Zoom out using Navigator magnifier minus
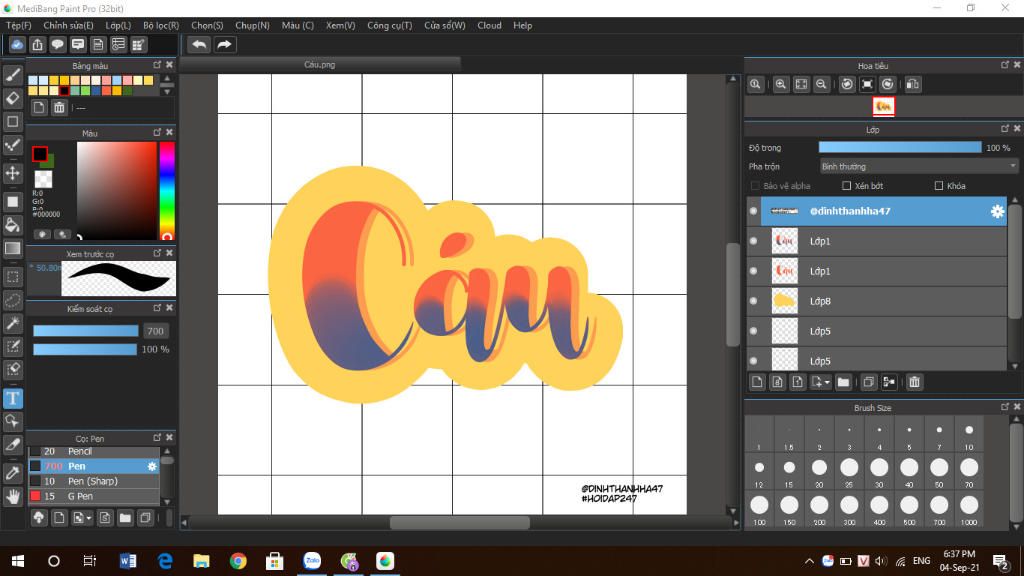Viewport: 1024px width, 576px height. pyautogui.click(x=822, y=84)
